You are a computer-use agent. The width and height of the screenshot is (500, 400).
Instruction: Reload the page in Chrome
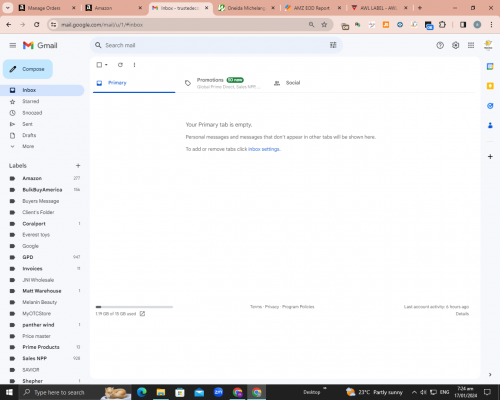[37, 24]
